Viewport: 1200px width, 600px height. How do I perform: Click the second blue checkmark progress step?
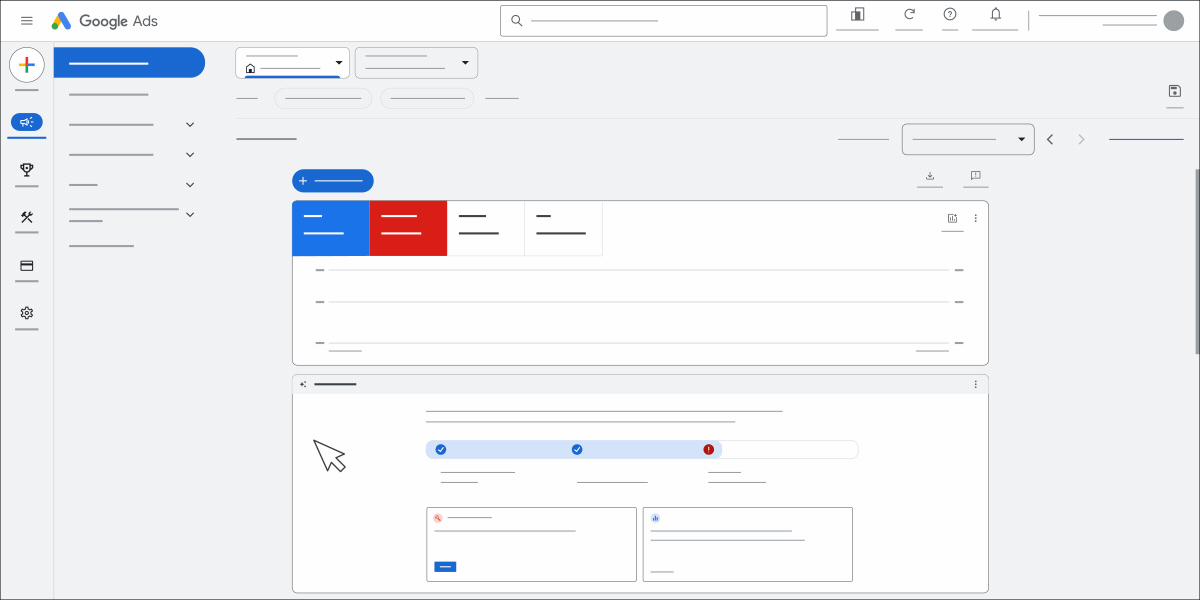(x=577, y=450)
